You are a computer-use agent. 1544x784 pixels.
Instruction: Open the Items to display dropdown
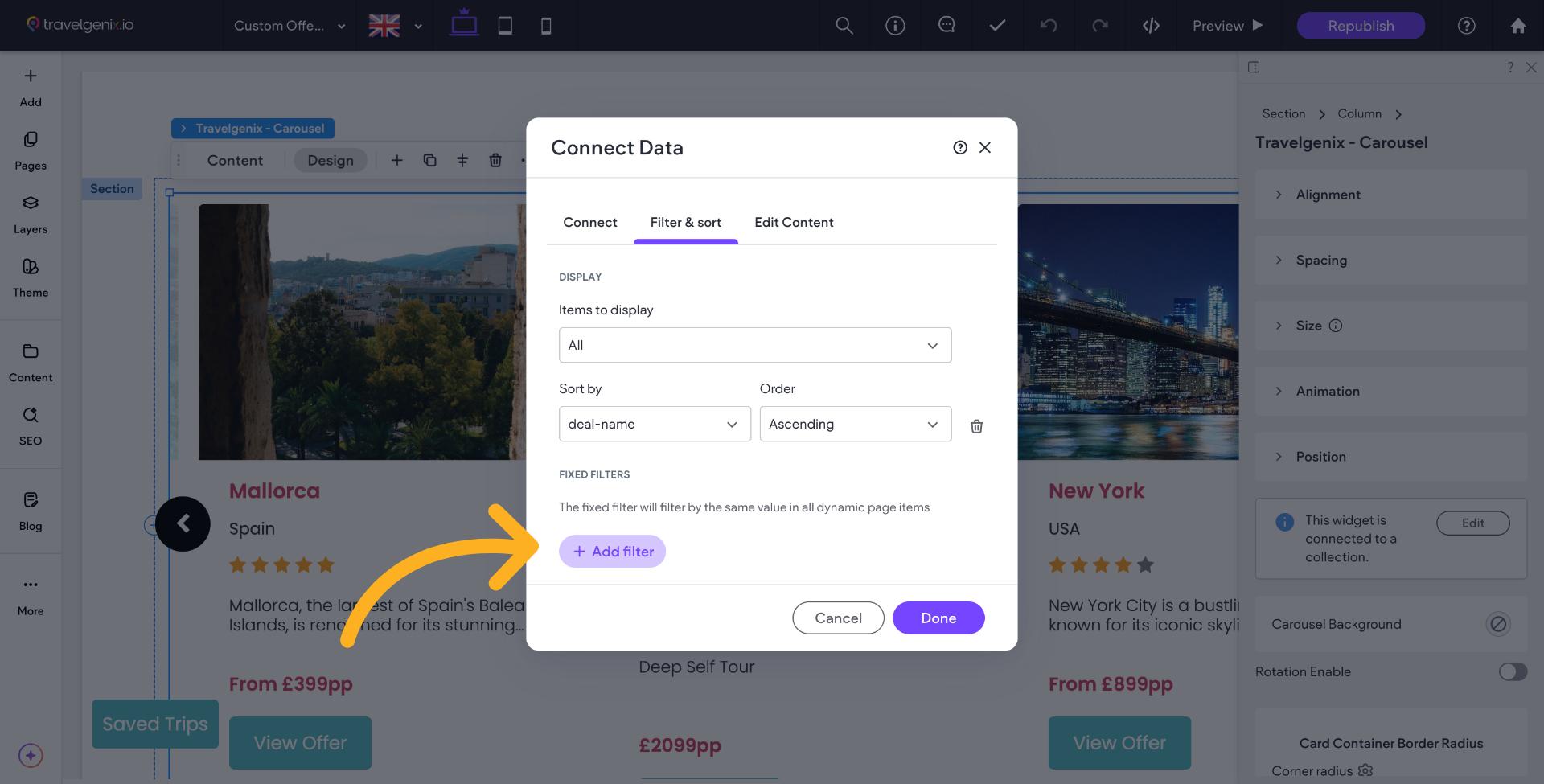(755, 345)
